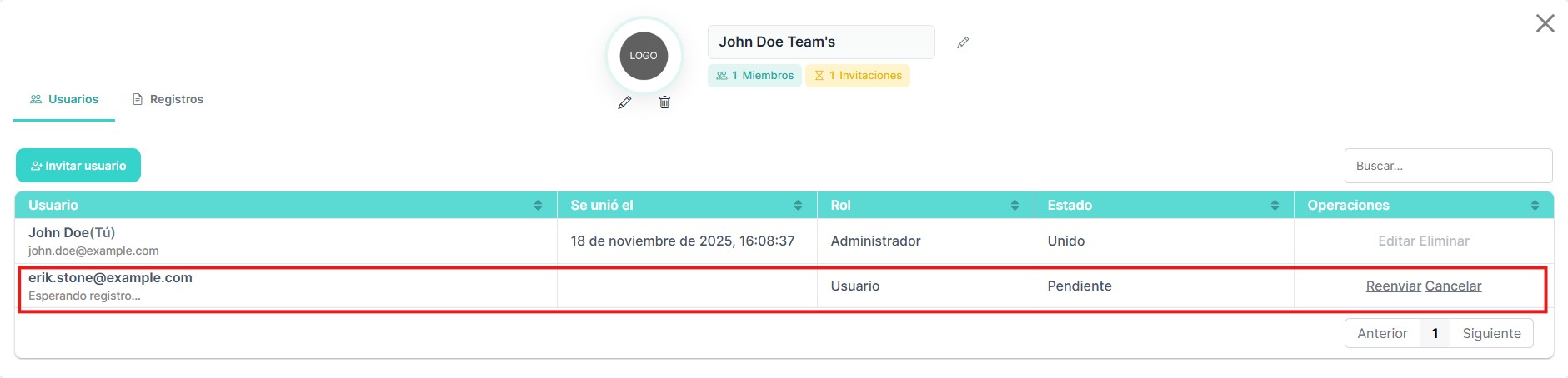Delete the logo with the trash icon
The height and width of the screenshot is (378, 1568).
click(x=664, y=102)
